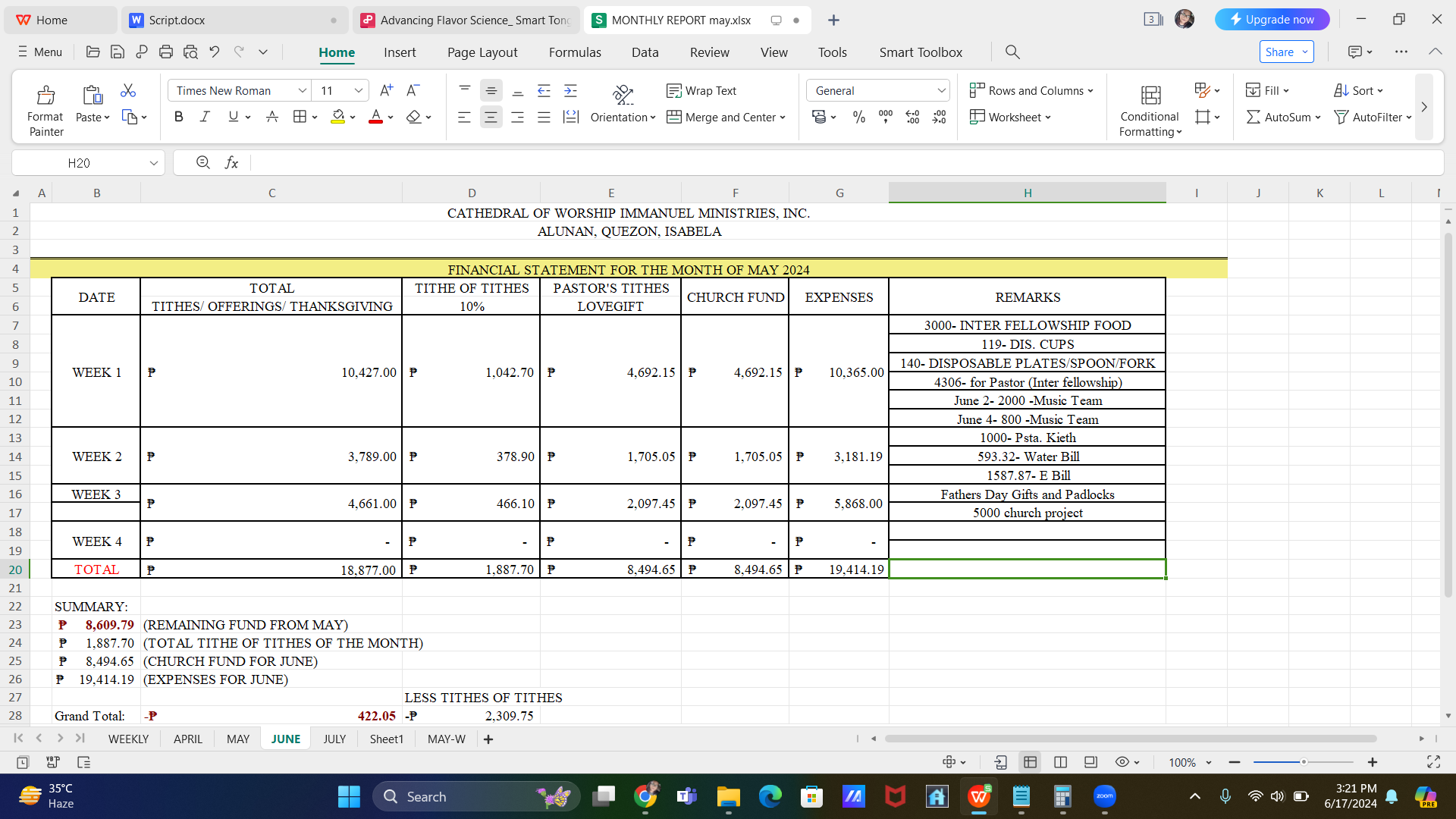This screenshot has height=819, width=1456.
Task: Click the Share button
Action: (1279, 52)
